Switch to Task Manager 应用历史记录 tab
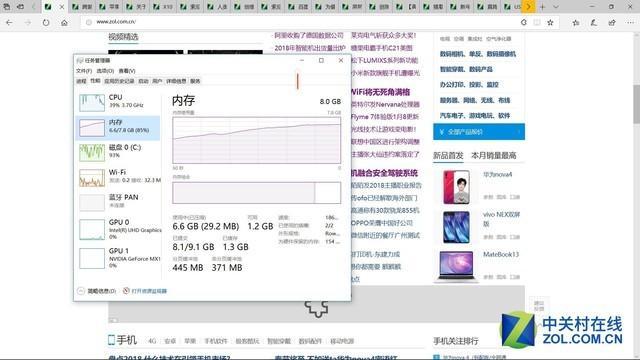This screenshot has height=360, width=640. click(119, 81)
